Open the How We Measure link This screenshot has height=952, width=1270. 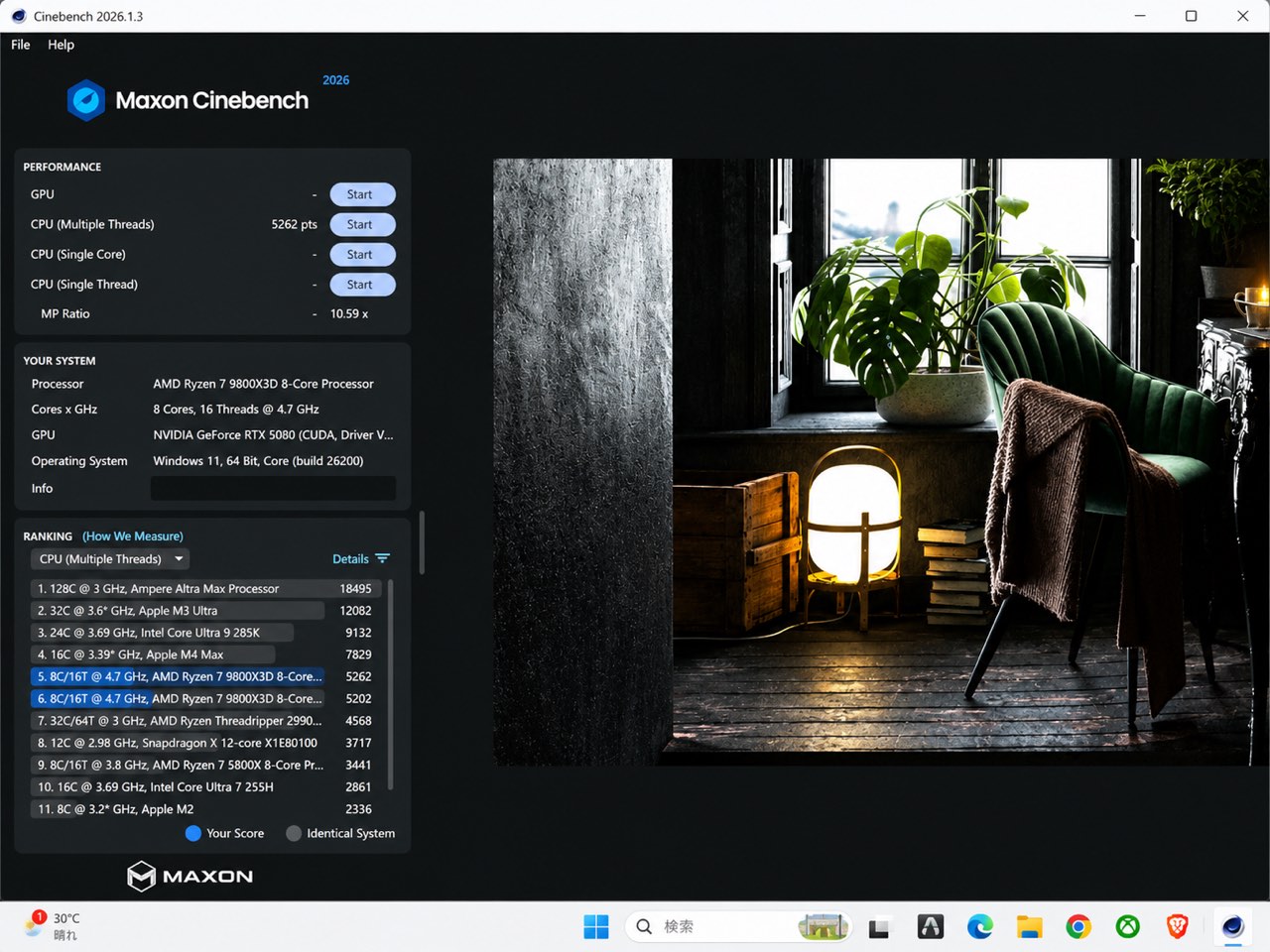coord(133,536)
